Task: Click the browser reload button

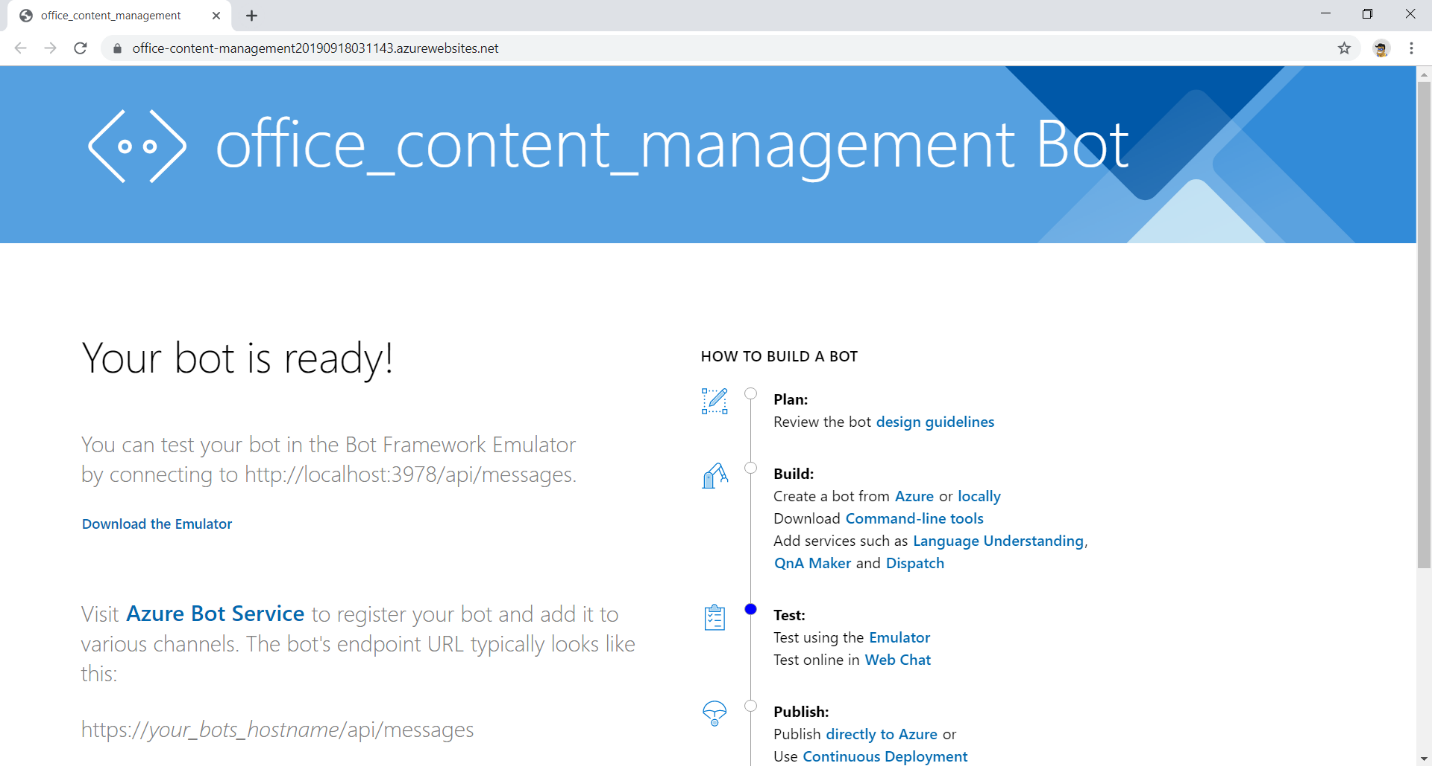Action: tap(80, 48)
